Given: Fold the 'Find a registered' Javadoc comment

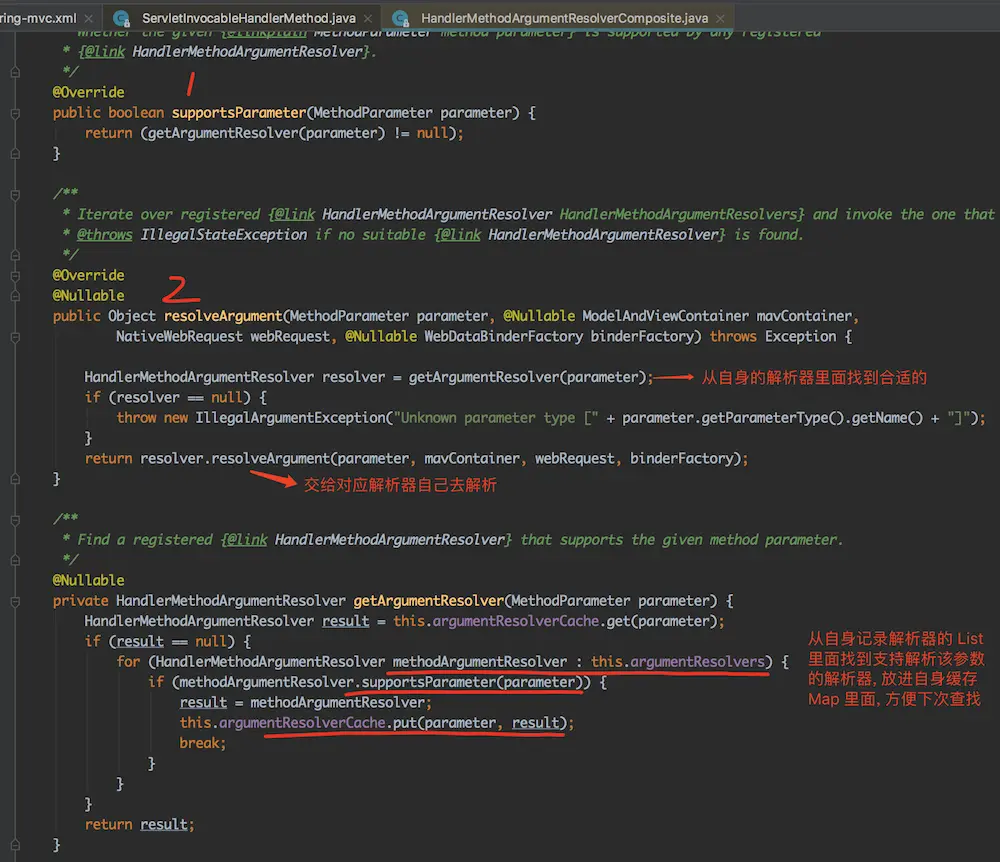Looking at the screenshot, I should (16, 519).
